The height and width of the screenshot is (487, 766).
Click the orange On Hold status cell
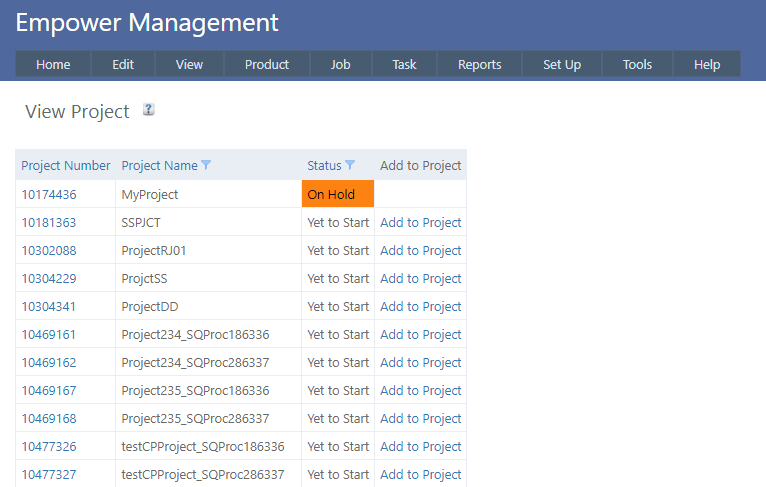[337, 194]
